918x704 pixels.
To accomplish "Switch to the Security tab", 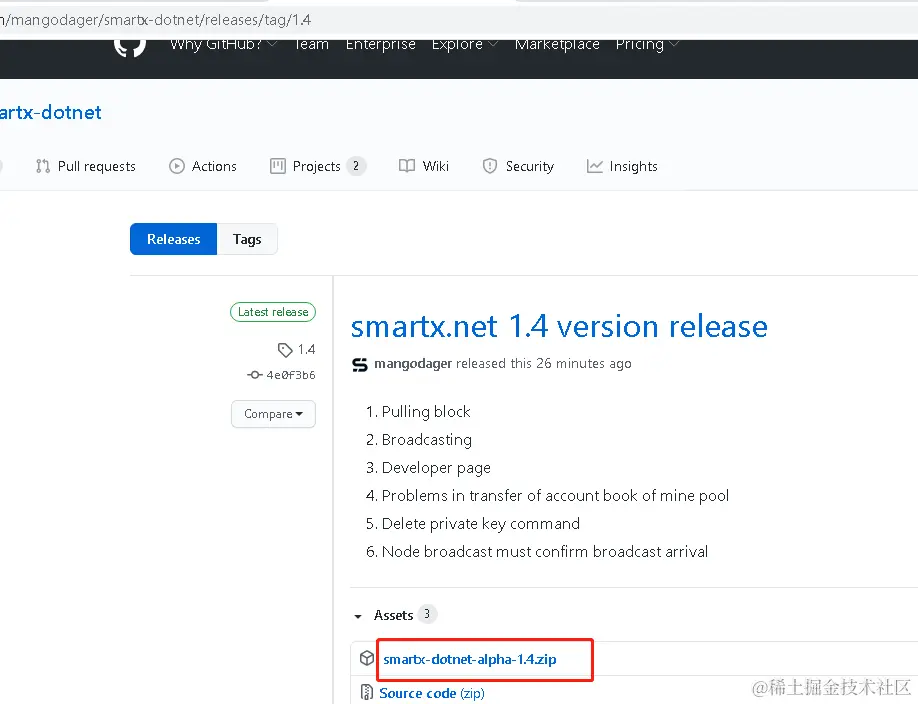I will [x=518, y=166].
